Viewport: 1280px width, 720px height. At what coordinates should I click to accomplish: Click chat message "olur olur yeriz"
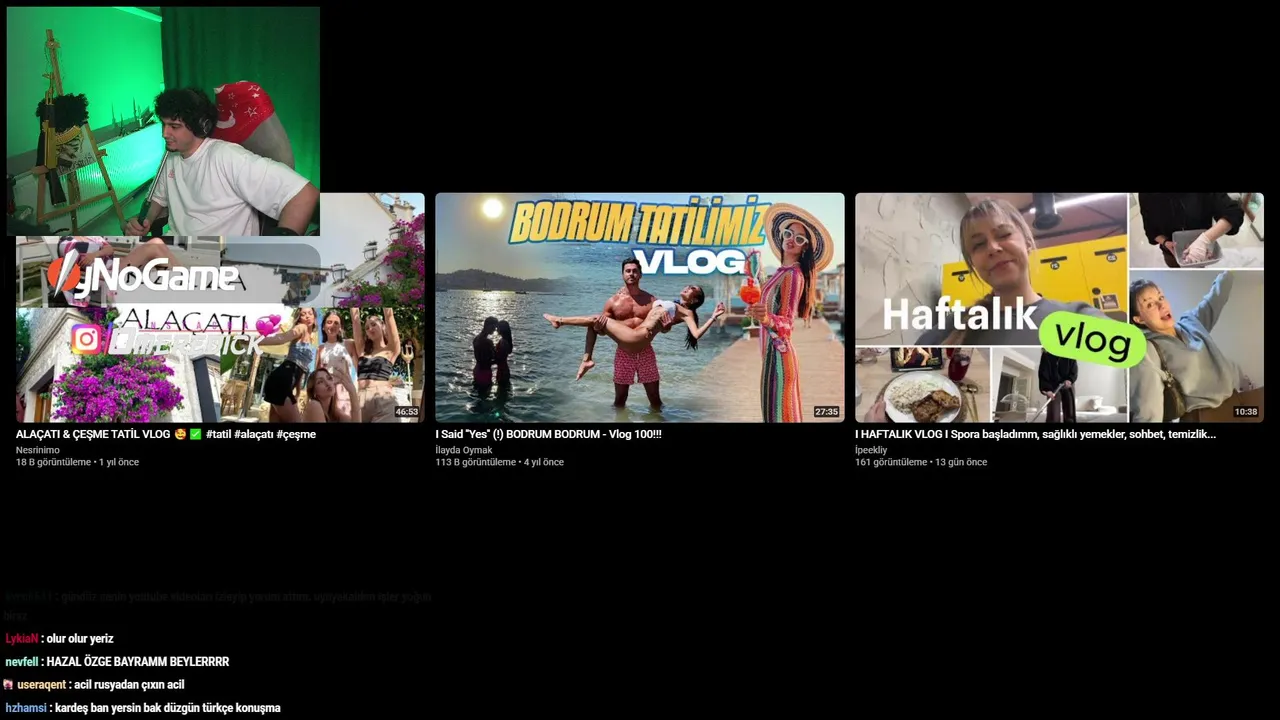pyautogui.click(x=80, y=639)
